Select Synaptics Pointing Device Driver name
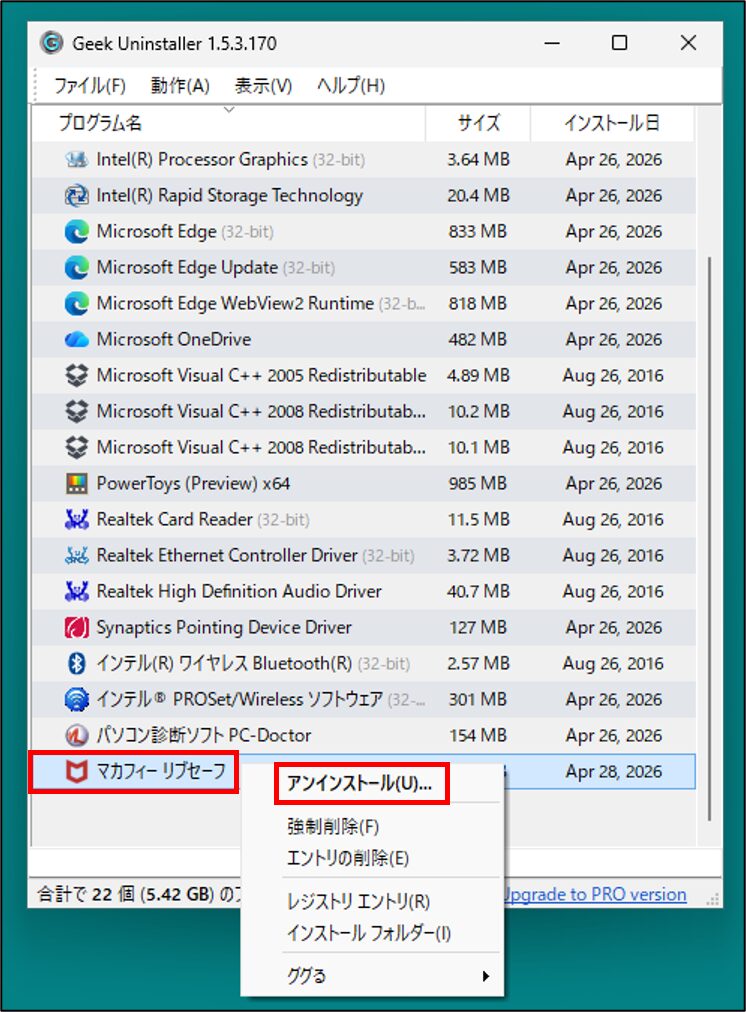746x1012 pixels. coord(224,627)
